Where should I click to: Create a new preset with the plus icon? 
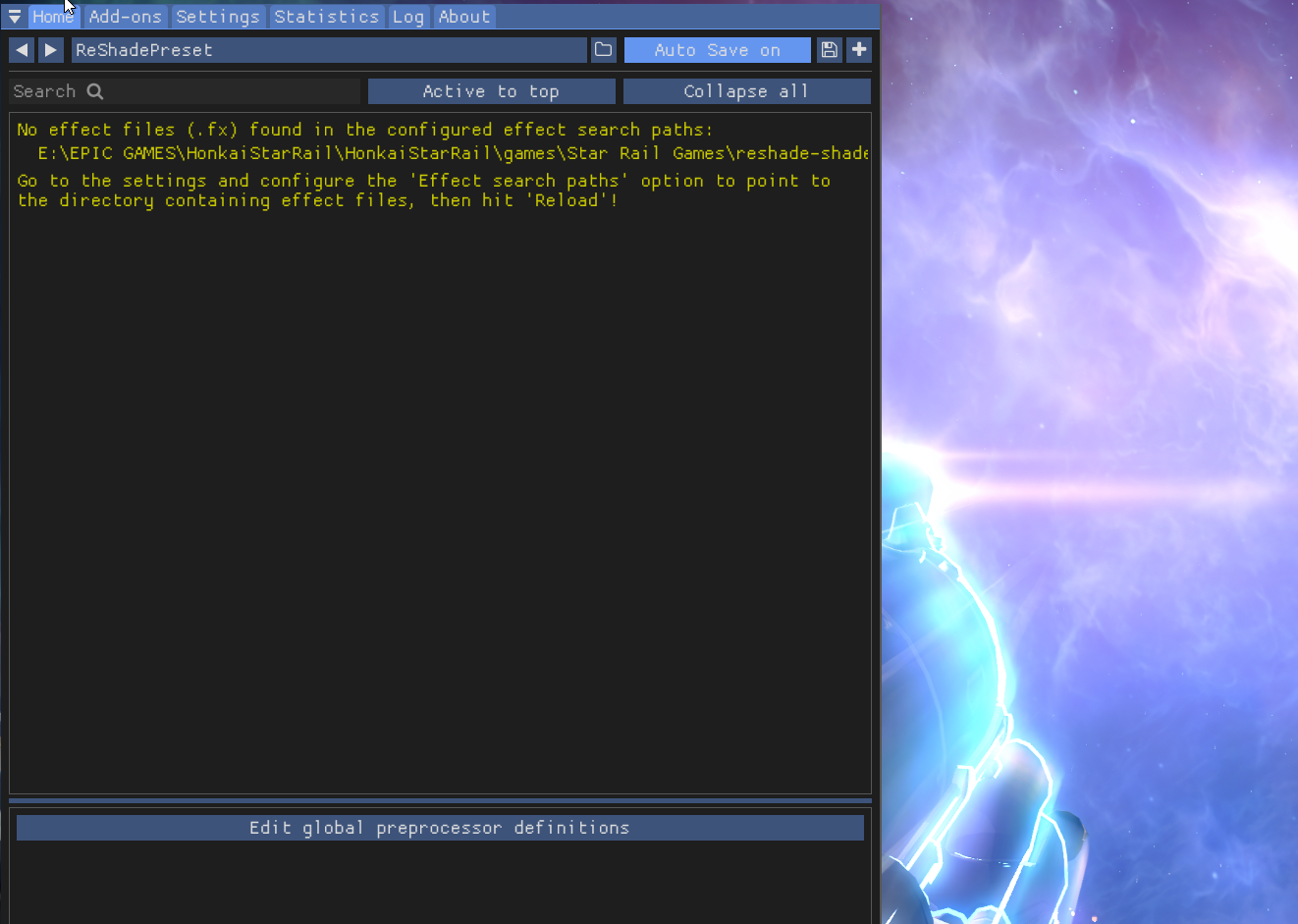click(859, 50)
